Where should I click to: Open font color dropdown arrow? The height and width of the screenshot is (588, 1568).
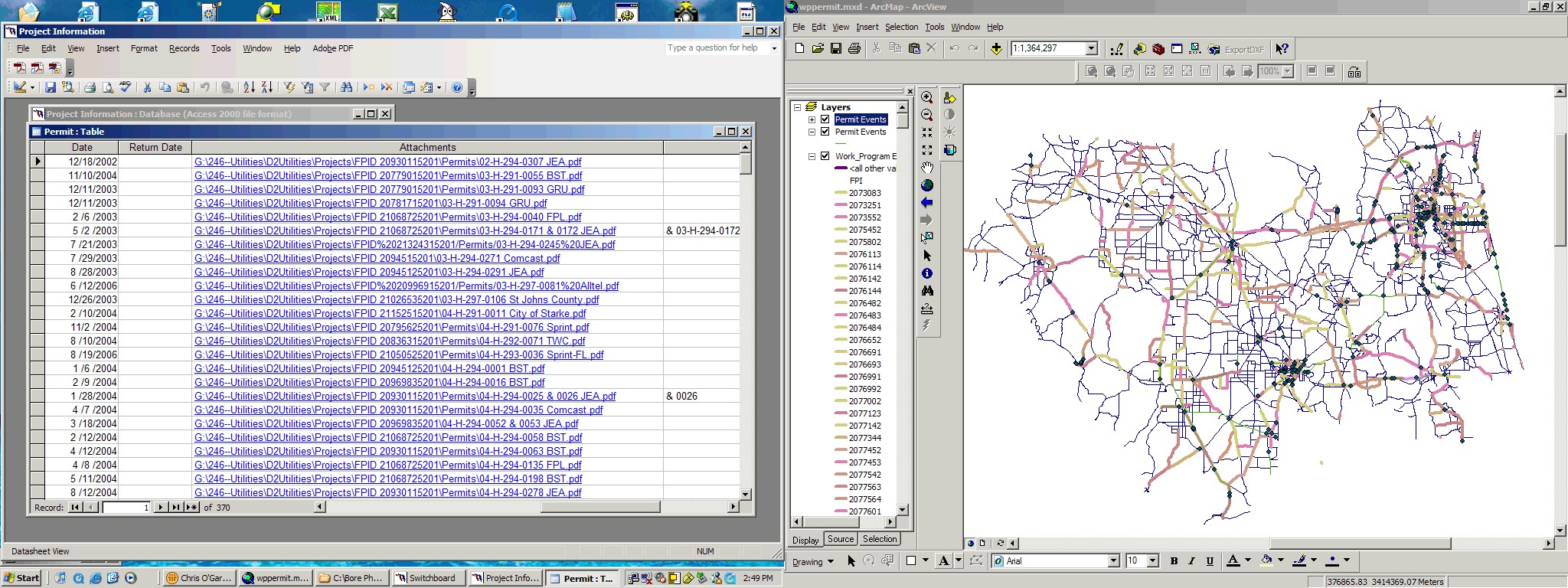[1248, 561]
